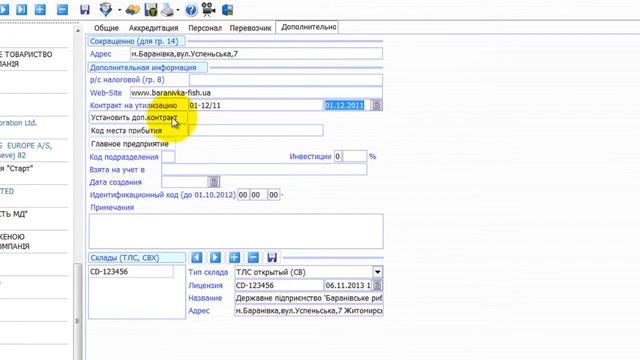Expand the filter tool dropdown arrow
Viewport: 640px width, 360px height.
pyautogui.click(x=119, y=10)
